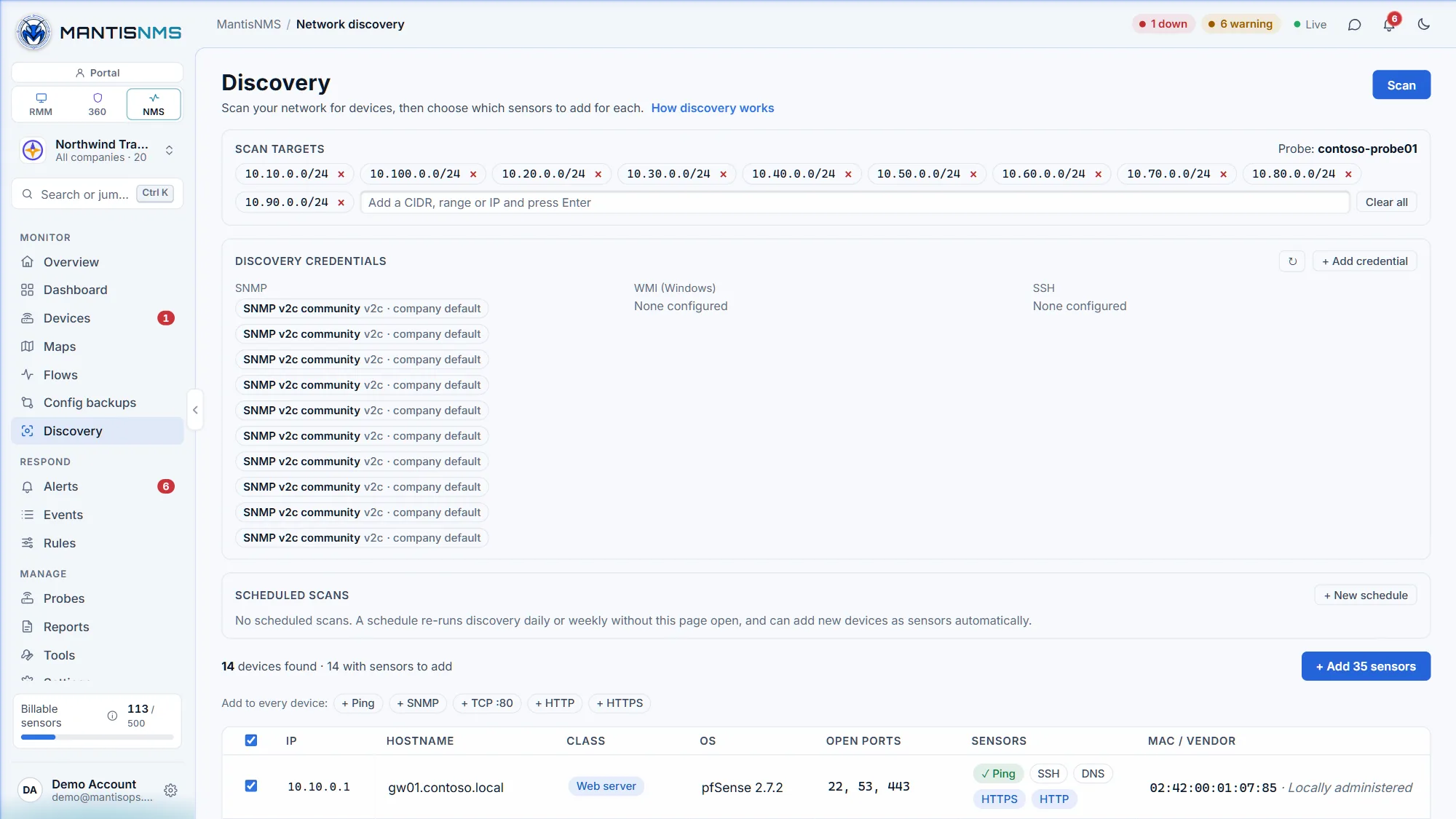This screenshot has height=819, width=1456.
Task: Remove the 10.100.0.0/24 scan target
Action: [473, 174]
